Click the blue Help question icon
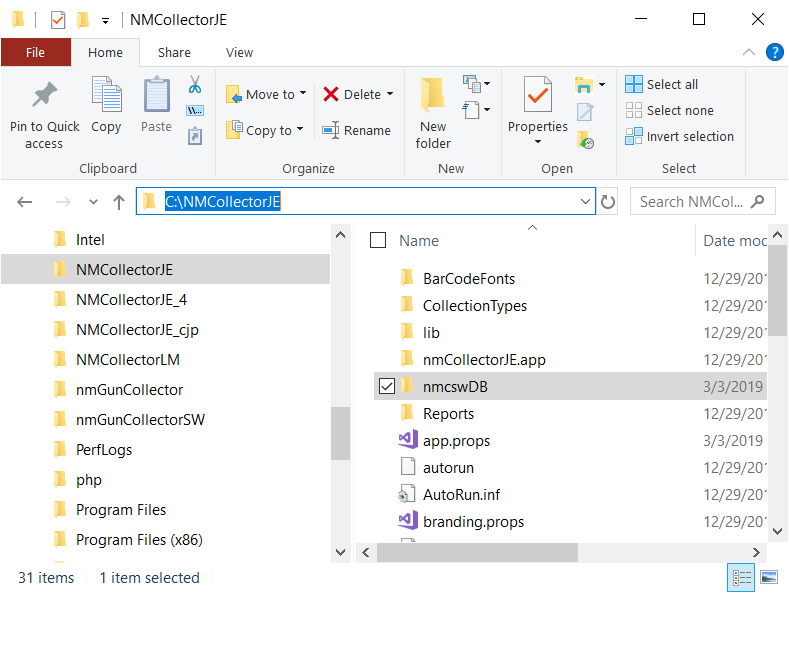This screenshot has width=789, height=656. pos(774,52)
